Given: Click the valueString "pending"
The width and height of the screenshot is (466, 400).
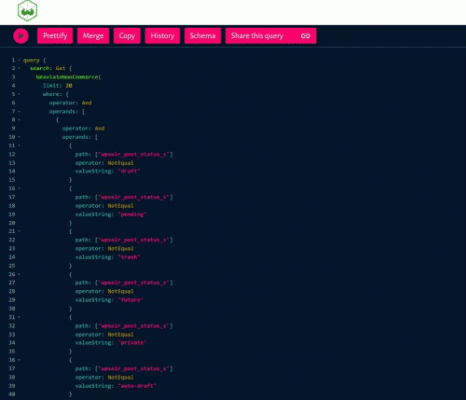Looking at the screenshot, I should pos(132,214).
